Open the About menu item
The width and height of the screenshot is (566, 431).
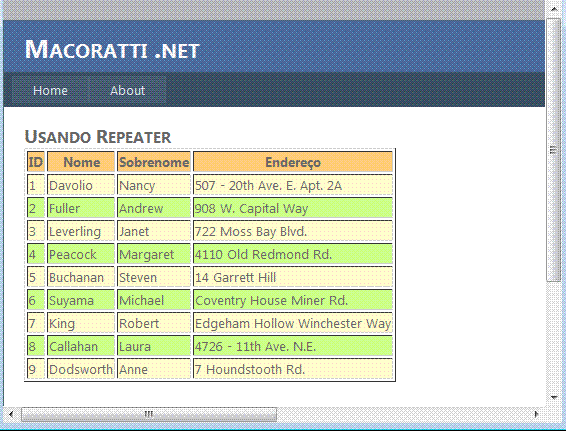(x=127, y=90)
